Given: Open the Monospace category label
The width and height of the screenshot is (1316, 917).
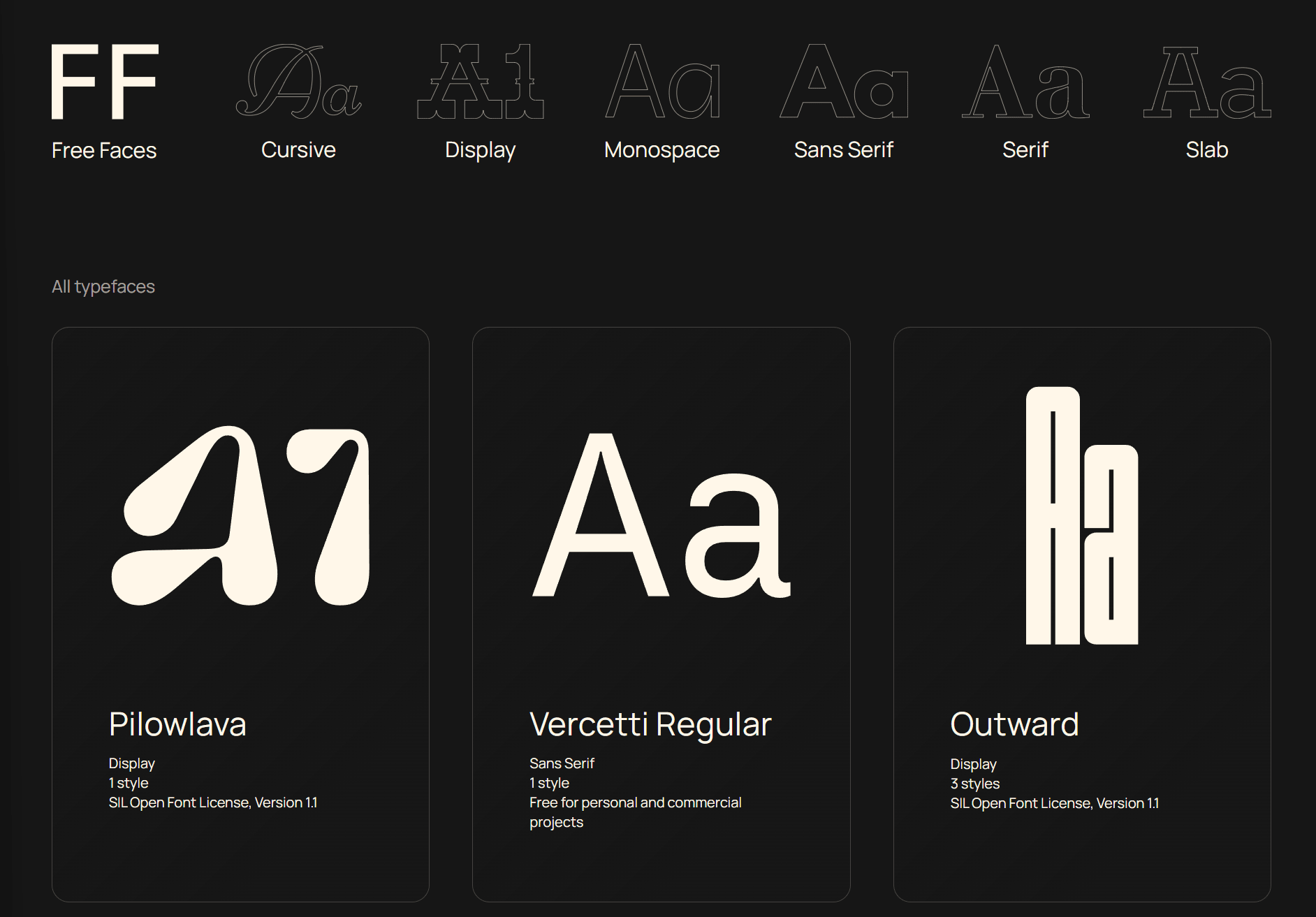Looking at the screenshot, I should [x=662, y=150].
